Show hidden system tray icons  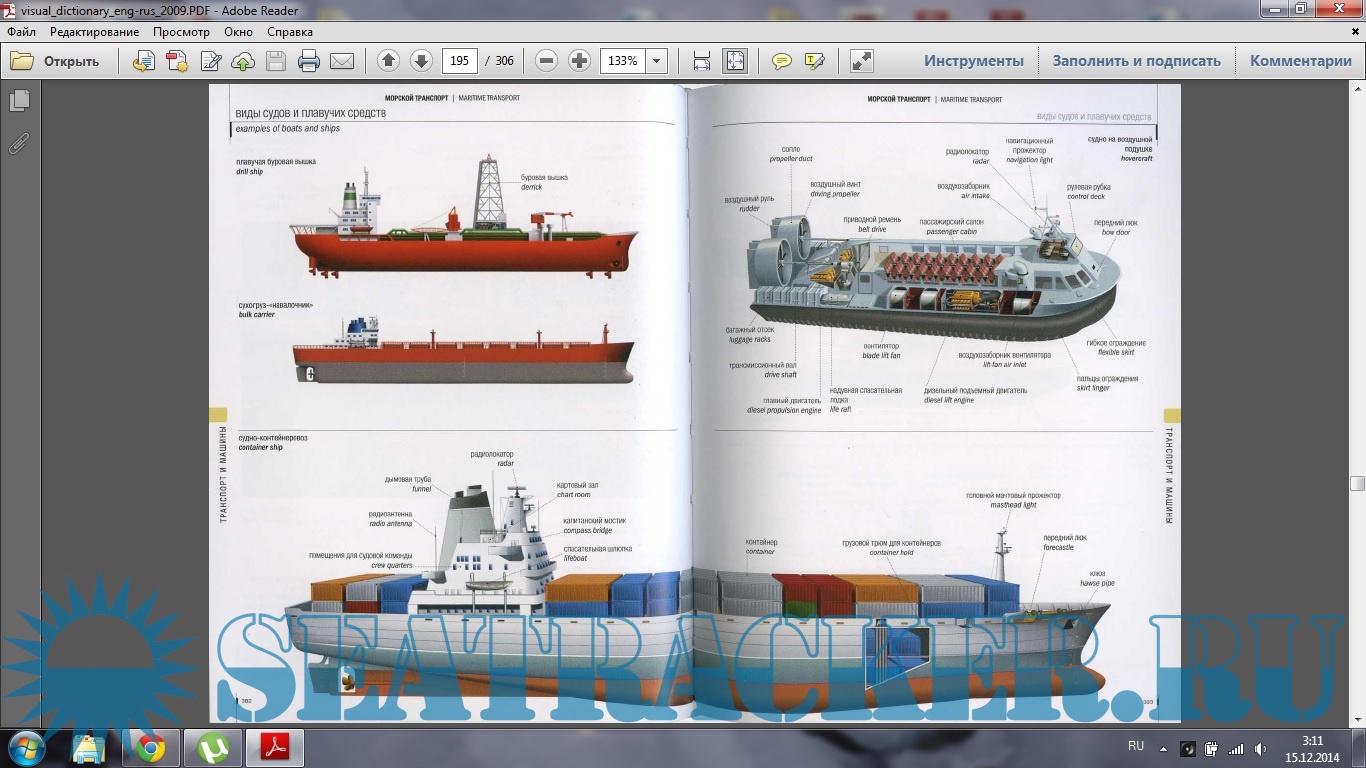point(1162,747)
